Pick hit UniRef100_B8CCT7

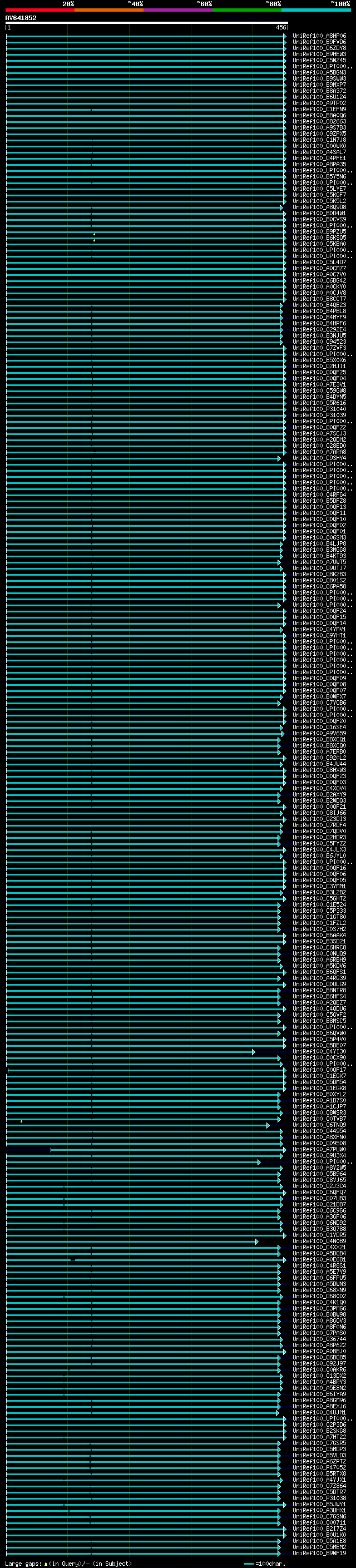[x=319, y=299]
